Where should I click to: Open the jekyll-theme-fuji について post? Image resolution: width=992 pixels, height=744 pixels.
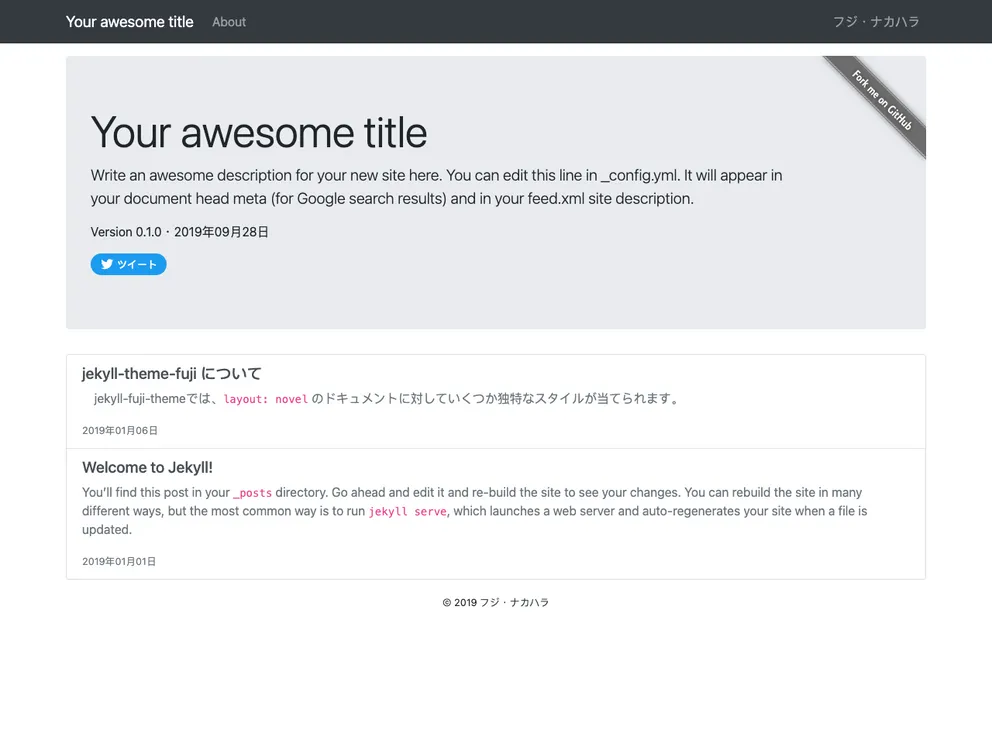(x=172, y=374)
